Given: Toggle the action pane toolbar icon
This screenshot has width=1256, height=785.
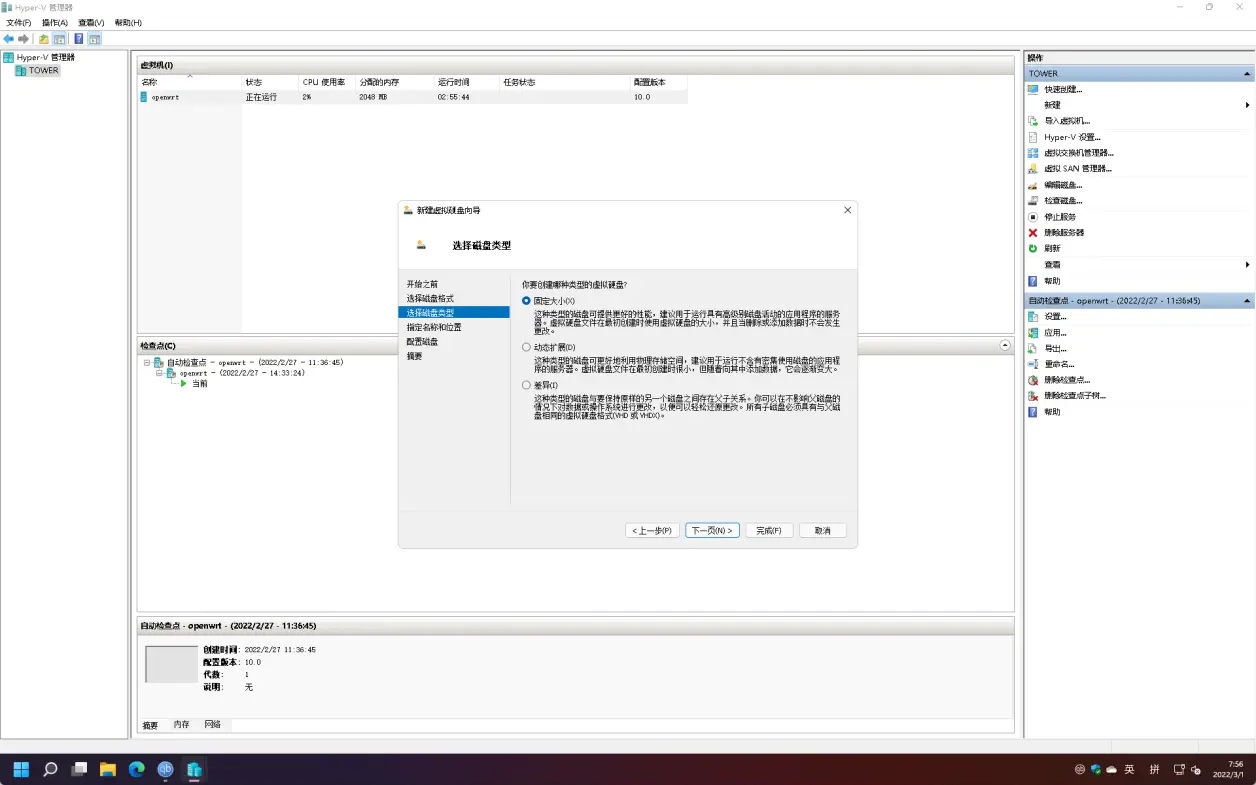Looking at the screenshot, I should 94,39.
